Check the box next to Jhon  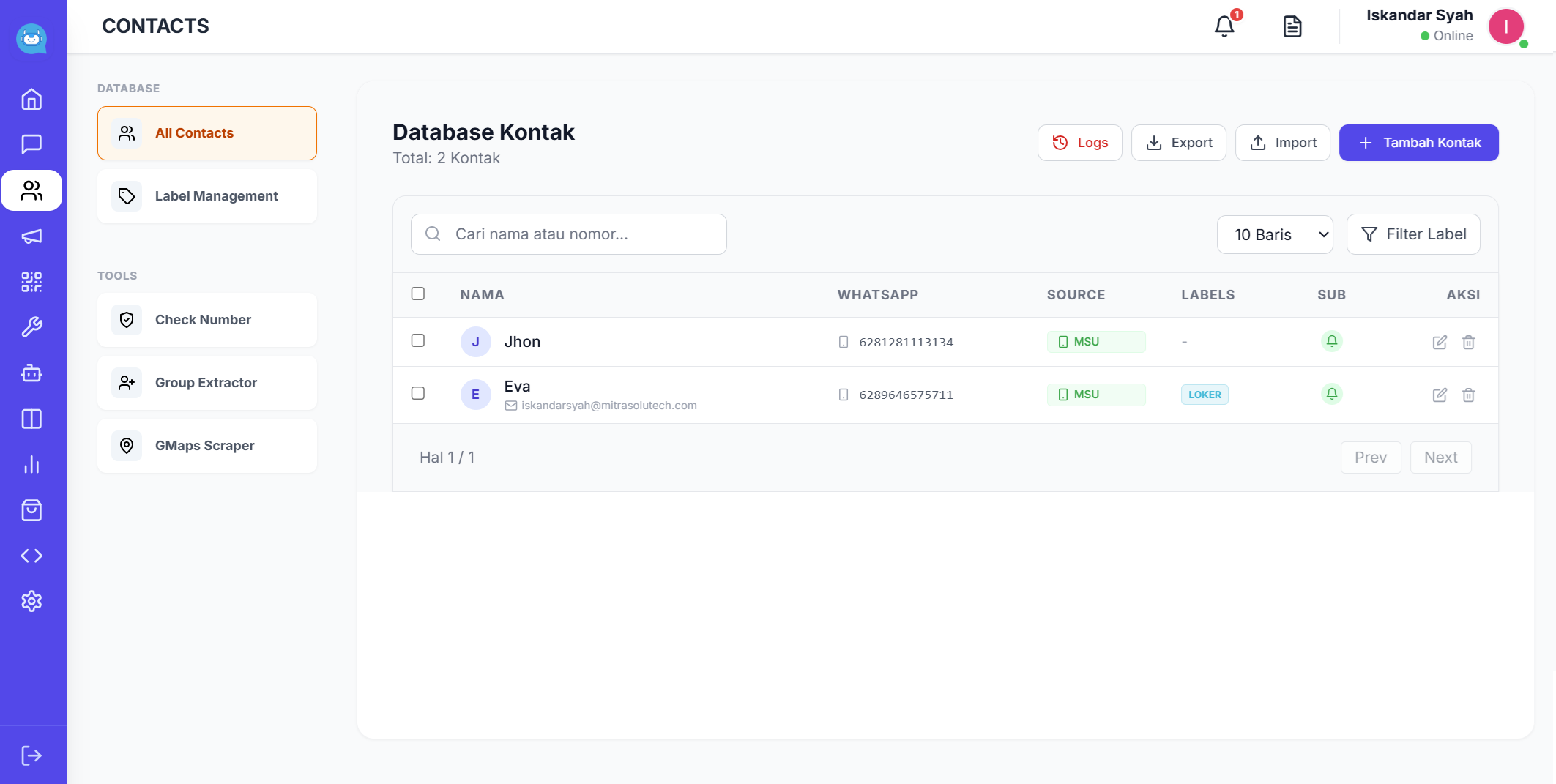tap(418, 340)
